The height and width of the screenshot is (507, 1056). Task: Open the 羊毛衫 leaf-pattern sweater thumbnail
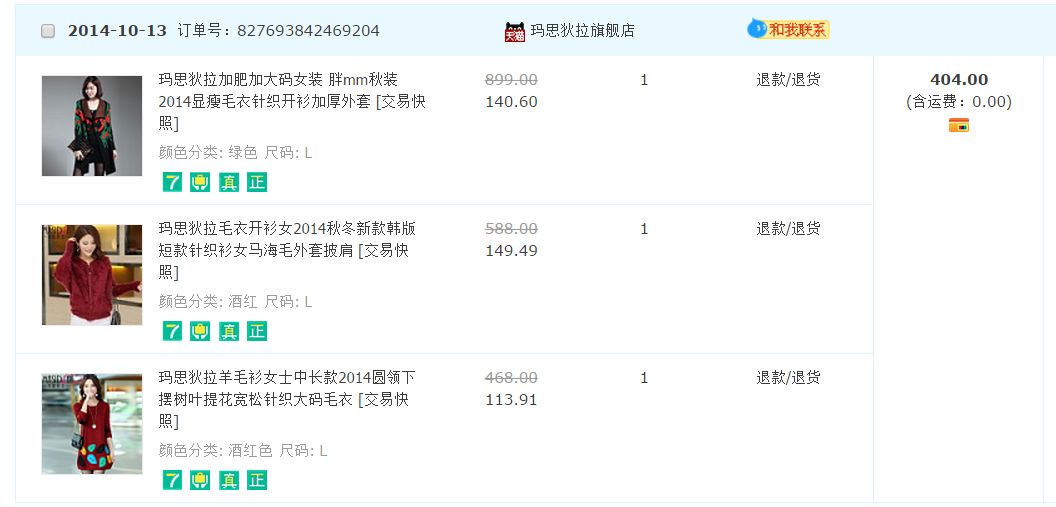[x=92, y=424]
